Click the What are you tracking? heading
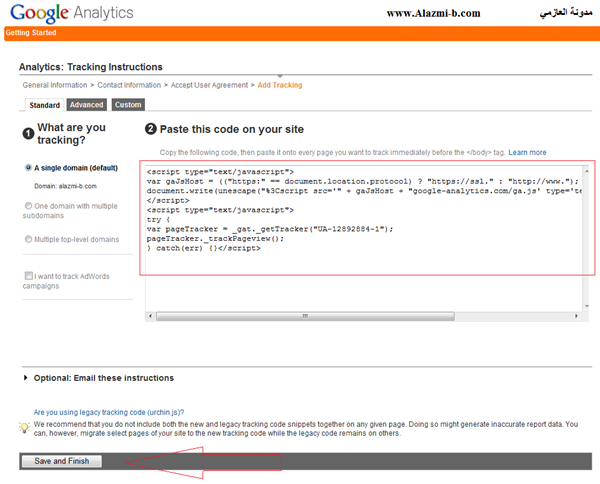The width and height of the screenshot is (600, 484). coord(72,134)
